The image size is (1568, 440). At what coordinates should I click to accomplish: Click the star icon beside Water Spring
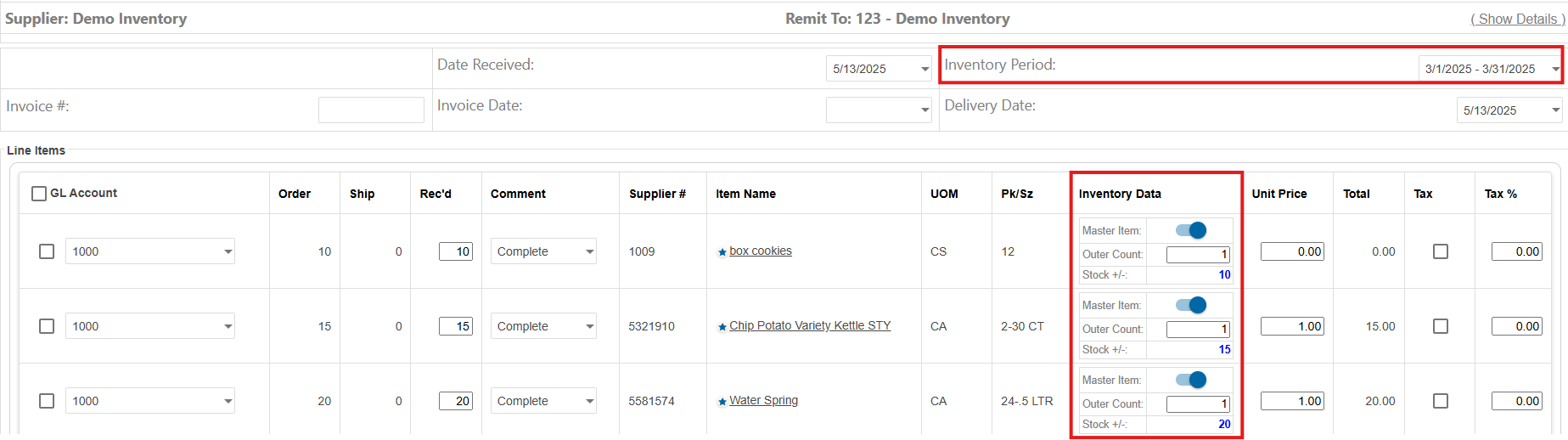tap(722, 402)
